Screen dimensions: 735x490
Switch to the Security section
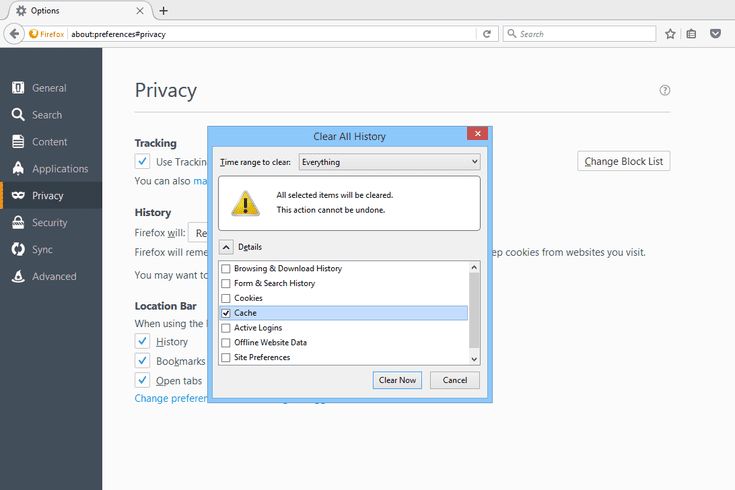tap(51, 223)
